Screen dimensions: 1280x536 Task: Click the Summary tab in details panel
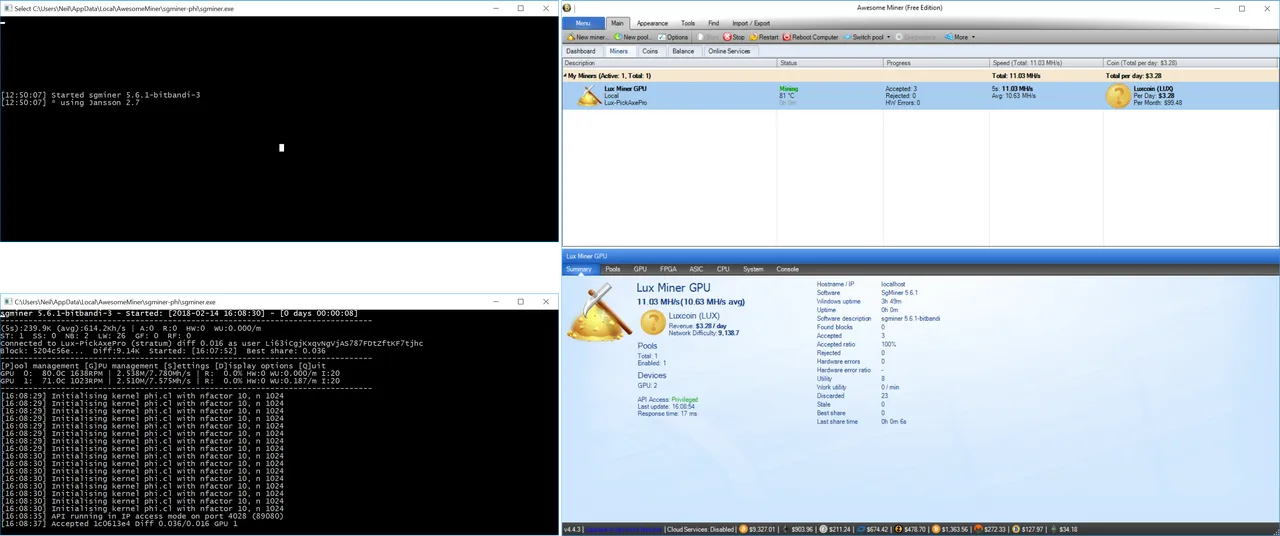pos(579,269)
